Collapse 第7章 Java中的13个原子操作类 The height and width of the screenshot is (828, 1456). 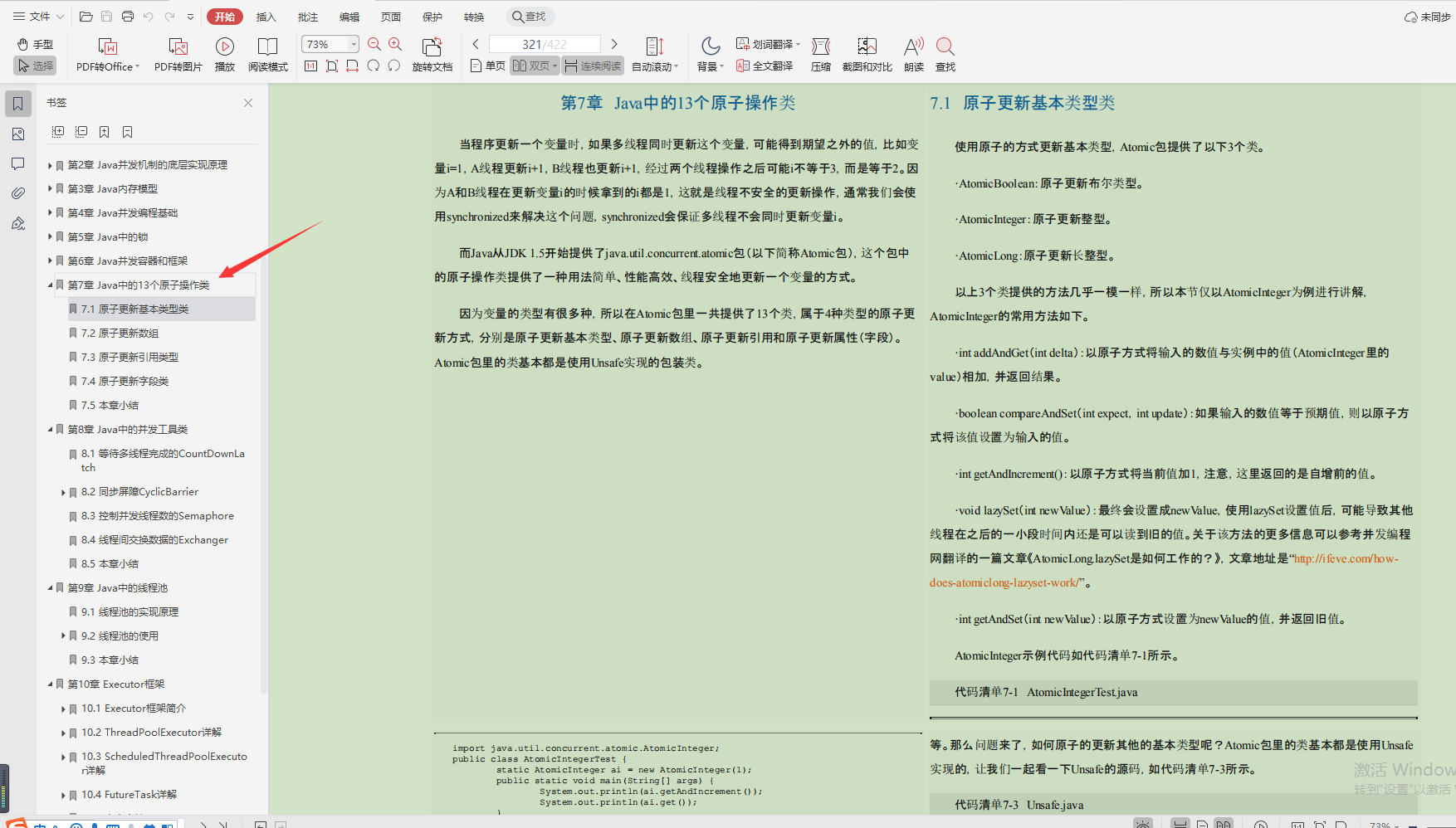click(50, 285)
